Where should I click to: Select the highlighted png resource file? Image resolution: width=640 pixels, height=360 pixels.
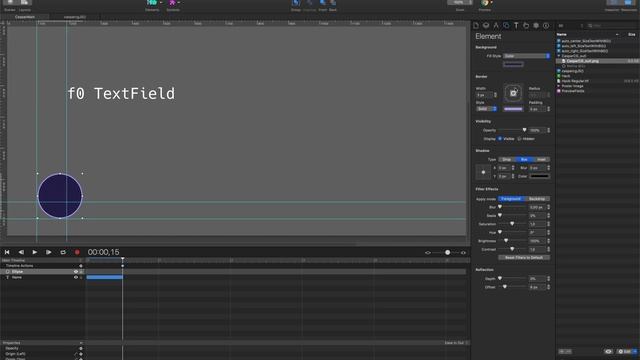(582, 61)
